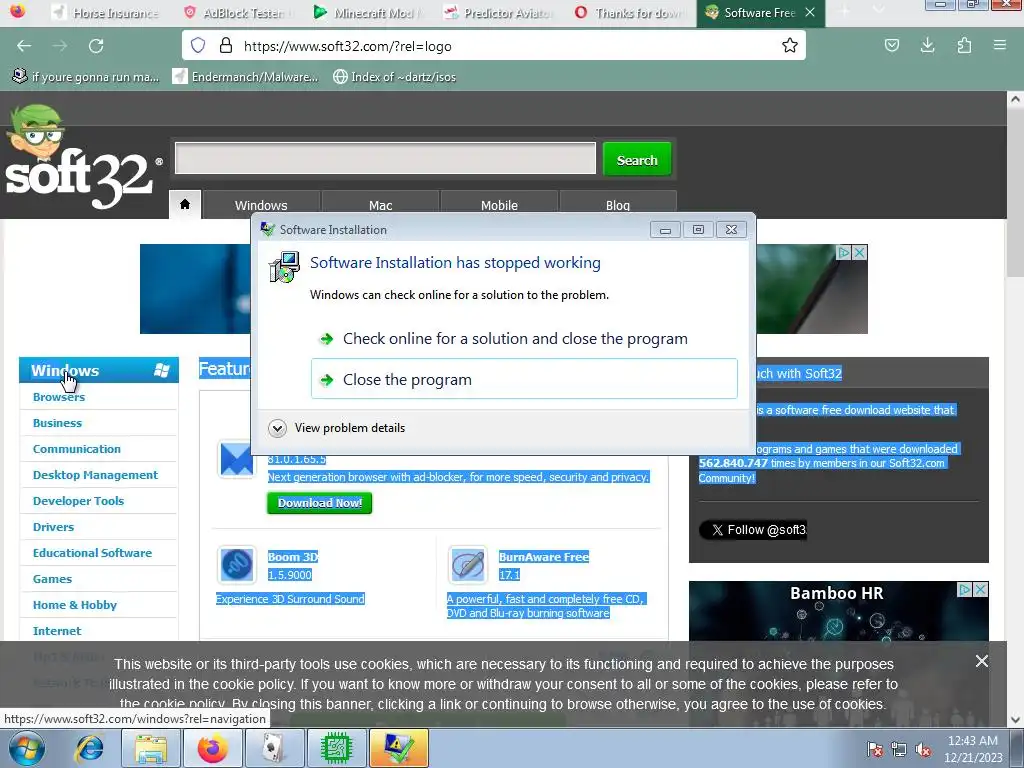The width and height of the screenshot is (1024, 768).
Task: Launch Internet Explorer from the taskbar
Action: [89, 748]
